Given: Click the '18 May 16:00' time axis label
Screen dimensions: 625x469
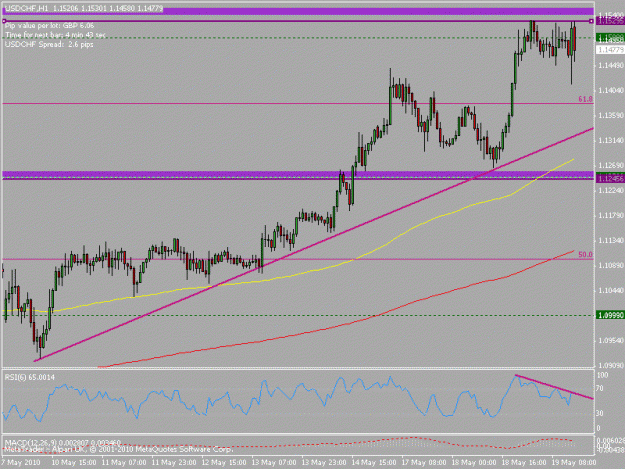Looking at the screenshot, I should click(524, 462).
